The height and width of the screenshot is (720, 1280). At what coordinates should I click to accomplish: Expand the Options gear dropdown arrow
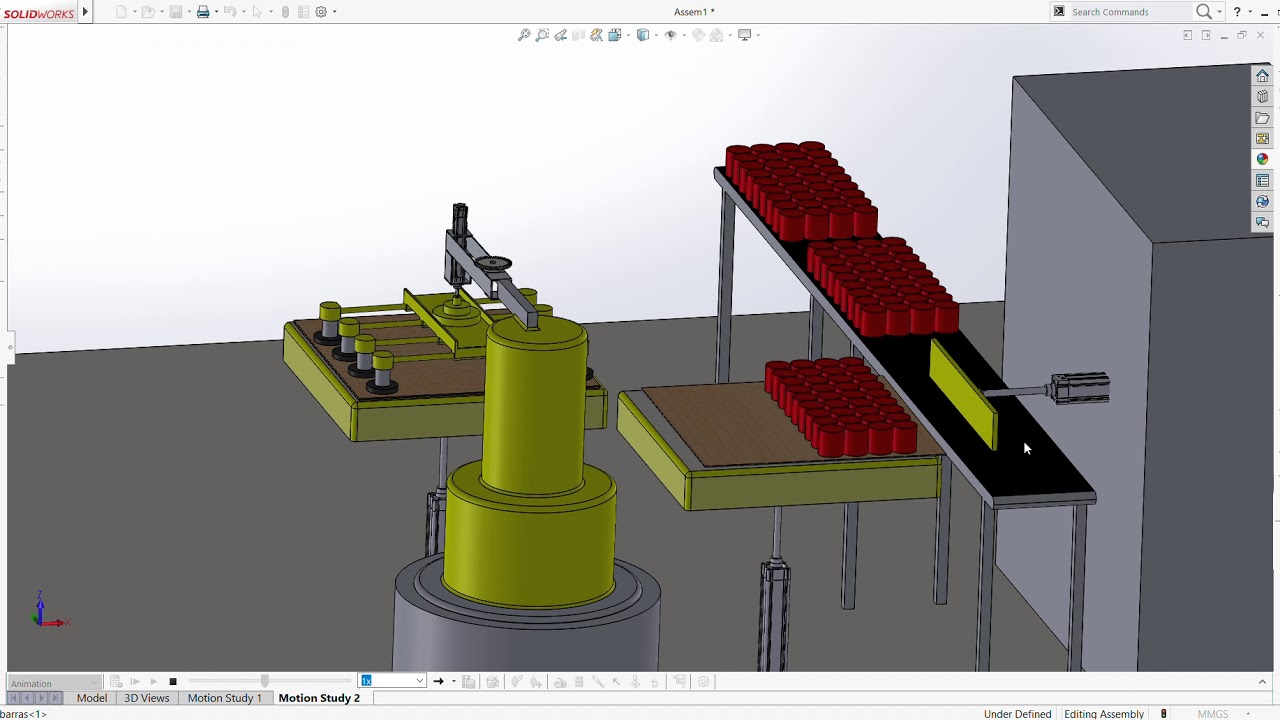coord(334,12)
